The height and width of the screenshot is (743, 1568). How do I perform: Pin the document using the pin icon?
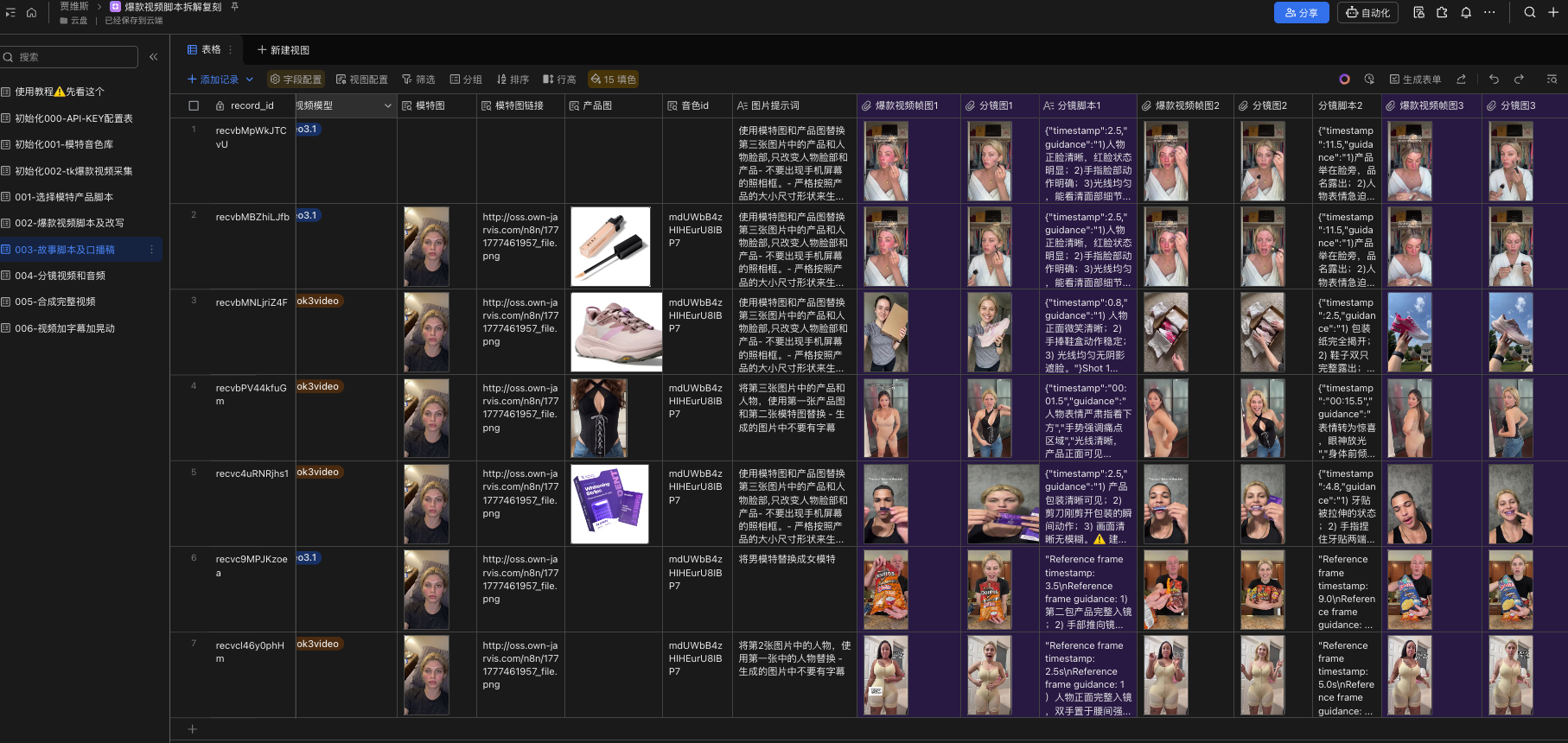[x=234, y=7]
